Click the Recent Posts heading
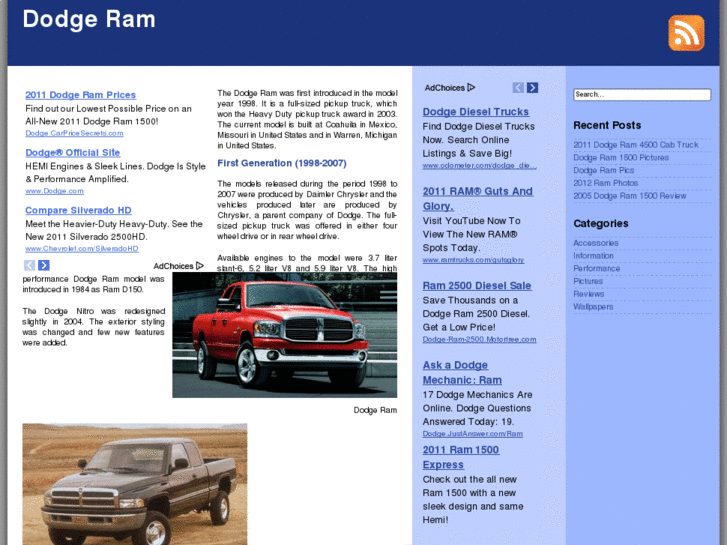The height and width of the screenshot is (545, 727). pyautogui.click(x=607, y=125)
